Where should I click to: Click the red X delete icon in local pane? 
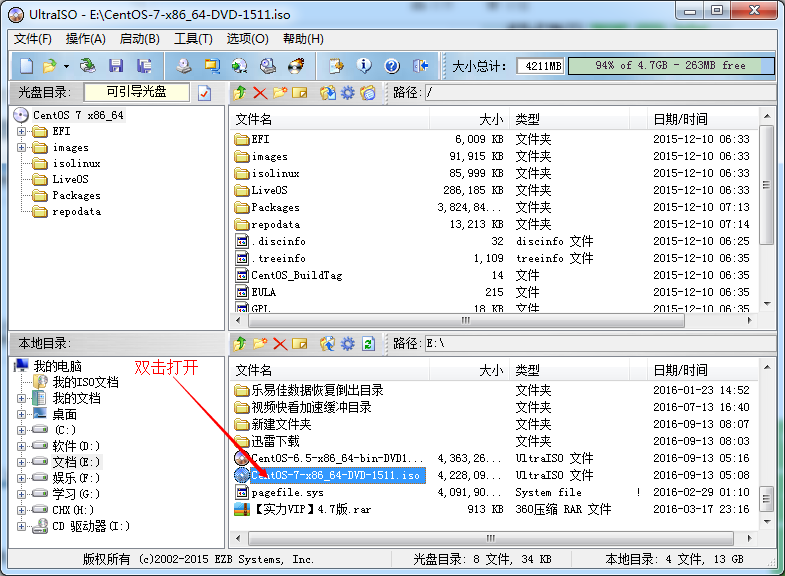[280, 343]
